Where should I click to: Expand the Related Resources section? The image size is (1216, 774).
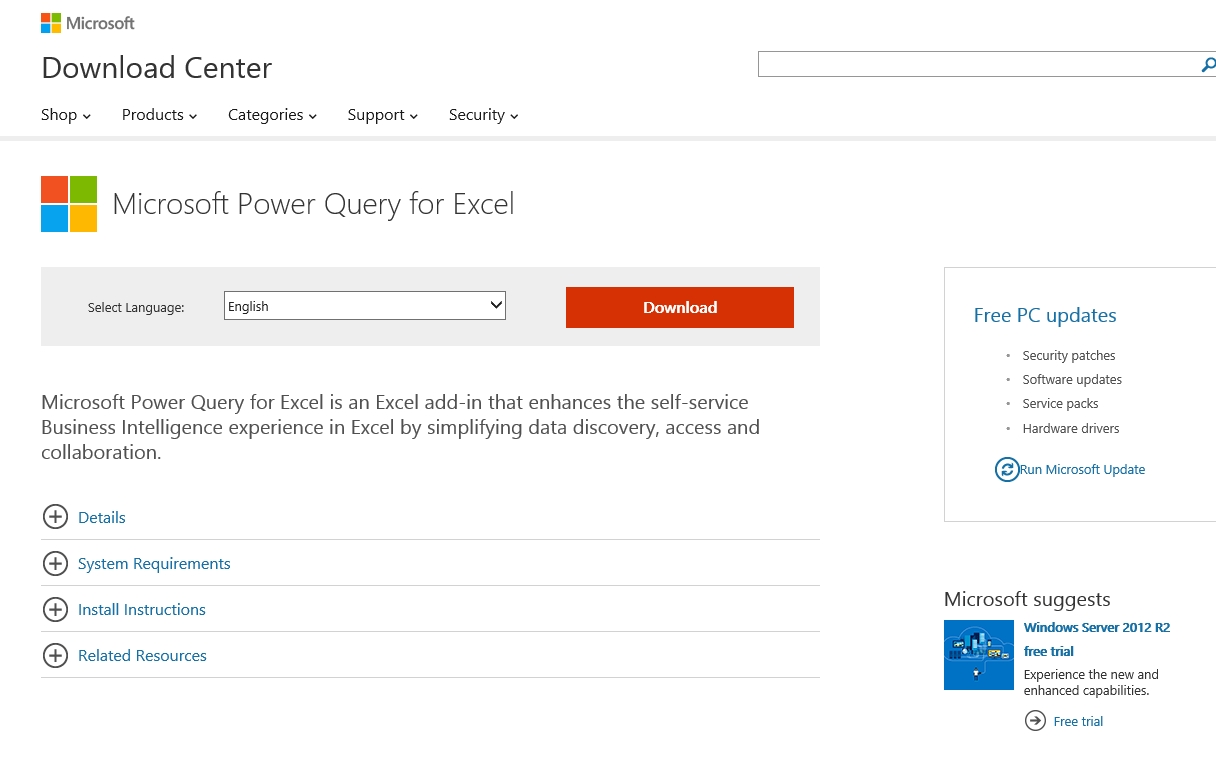(x=142, y=655)
